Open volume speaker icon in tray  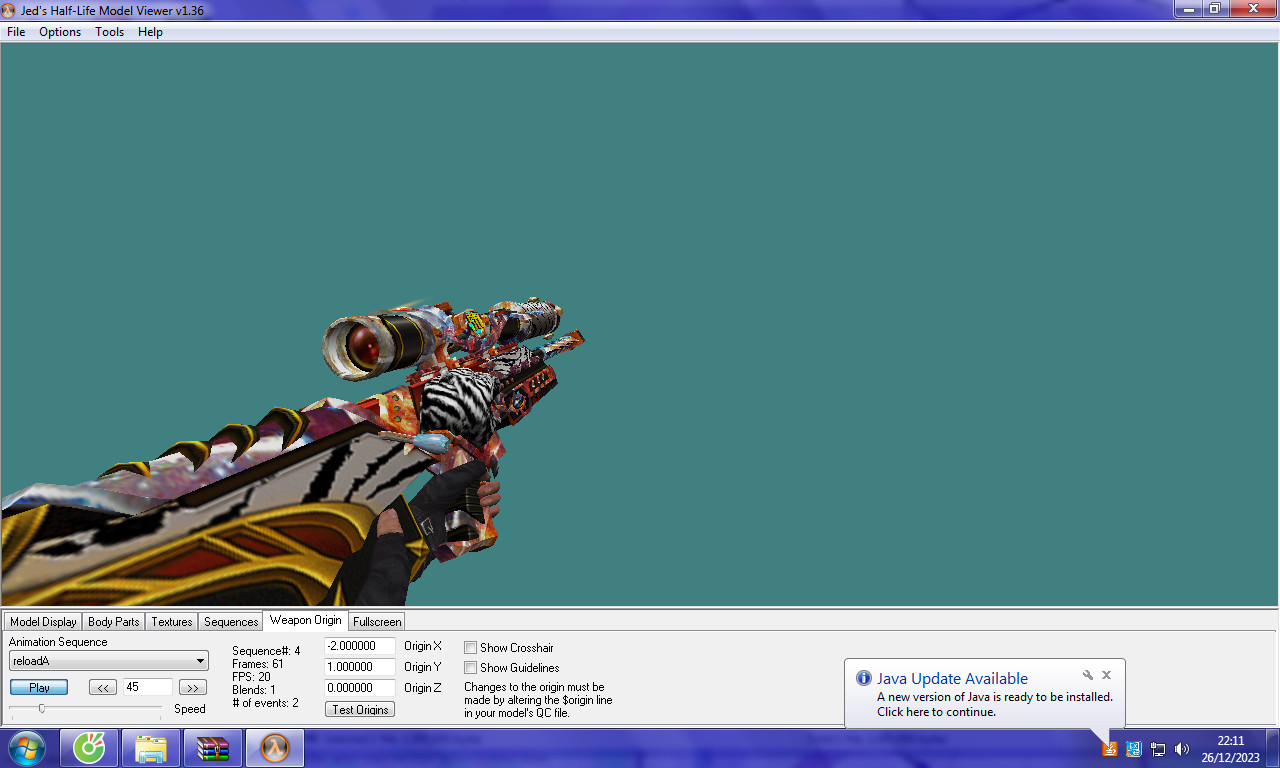click(x=1181, y=749)
